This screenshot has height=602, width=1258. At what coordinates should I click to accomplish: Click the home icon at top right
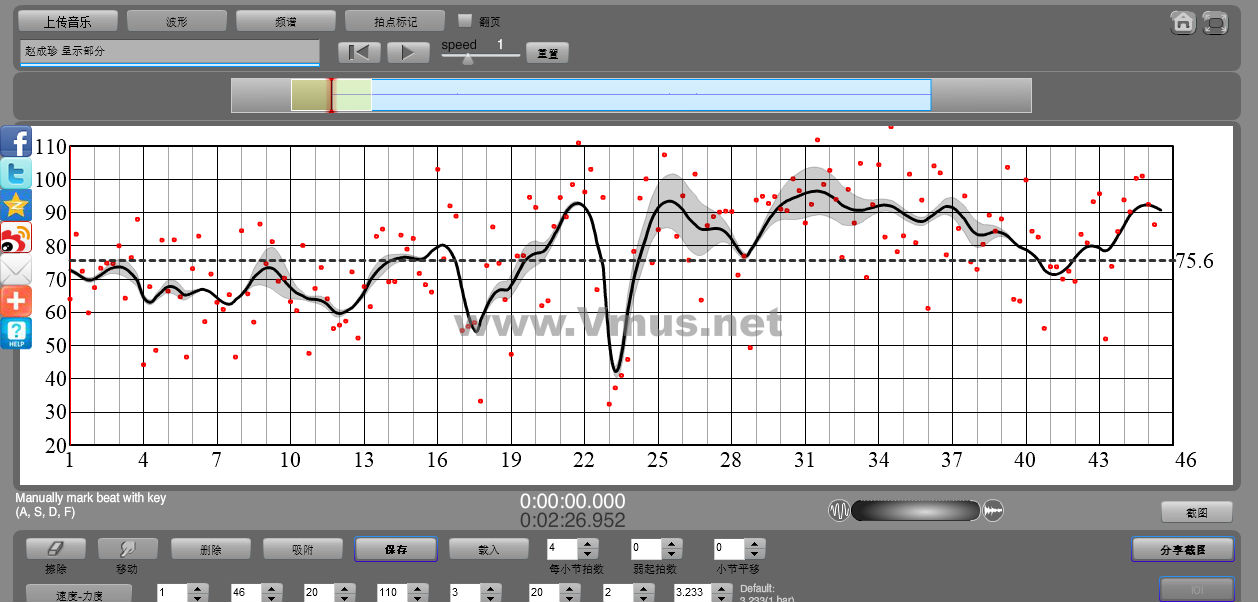coord(1183,23)
